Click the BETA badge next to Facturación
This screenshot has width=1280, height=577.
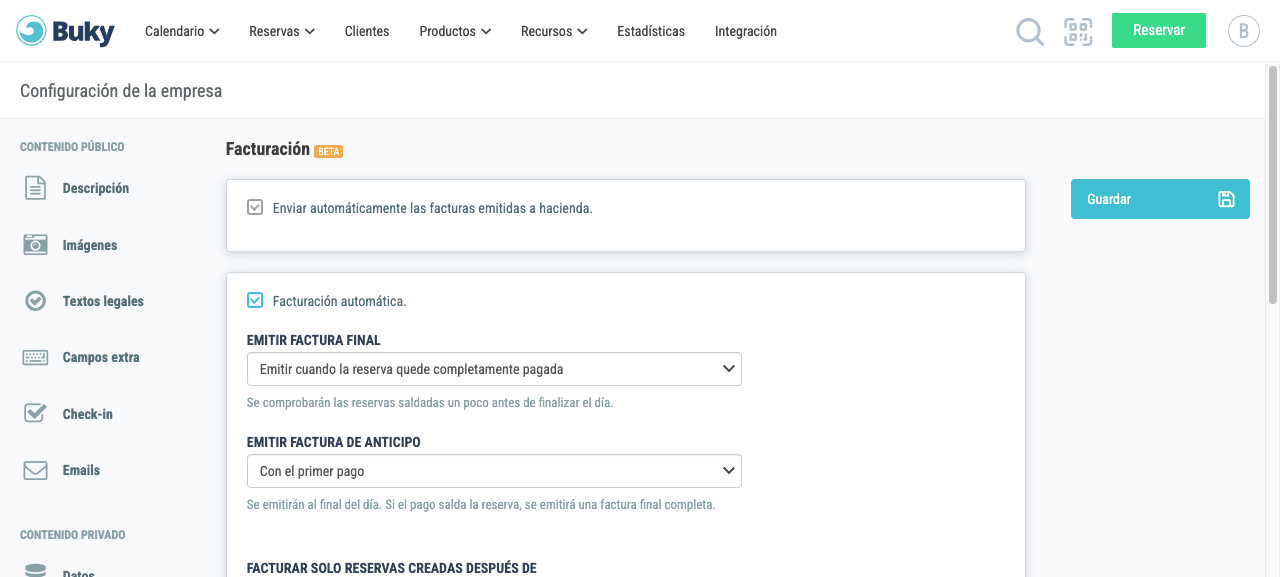328,152
